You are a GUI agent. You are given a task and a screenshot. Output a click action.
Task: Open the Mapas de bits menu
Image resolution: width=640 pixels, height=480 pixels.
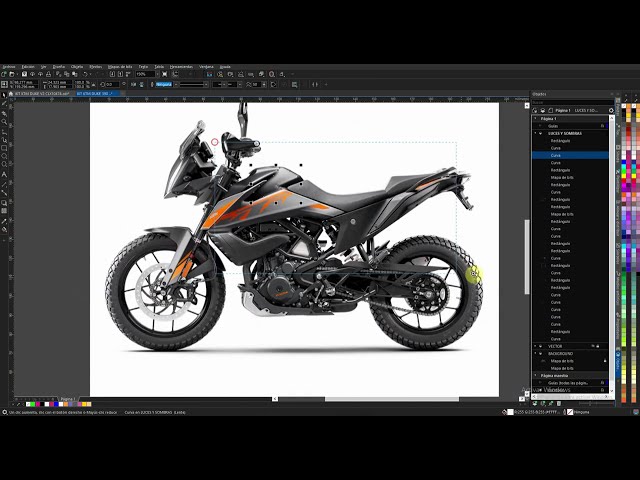(x=120, y=67)
